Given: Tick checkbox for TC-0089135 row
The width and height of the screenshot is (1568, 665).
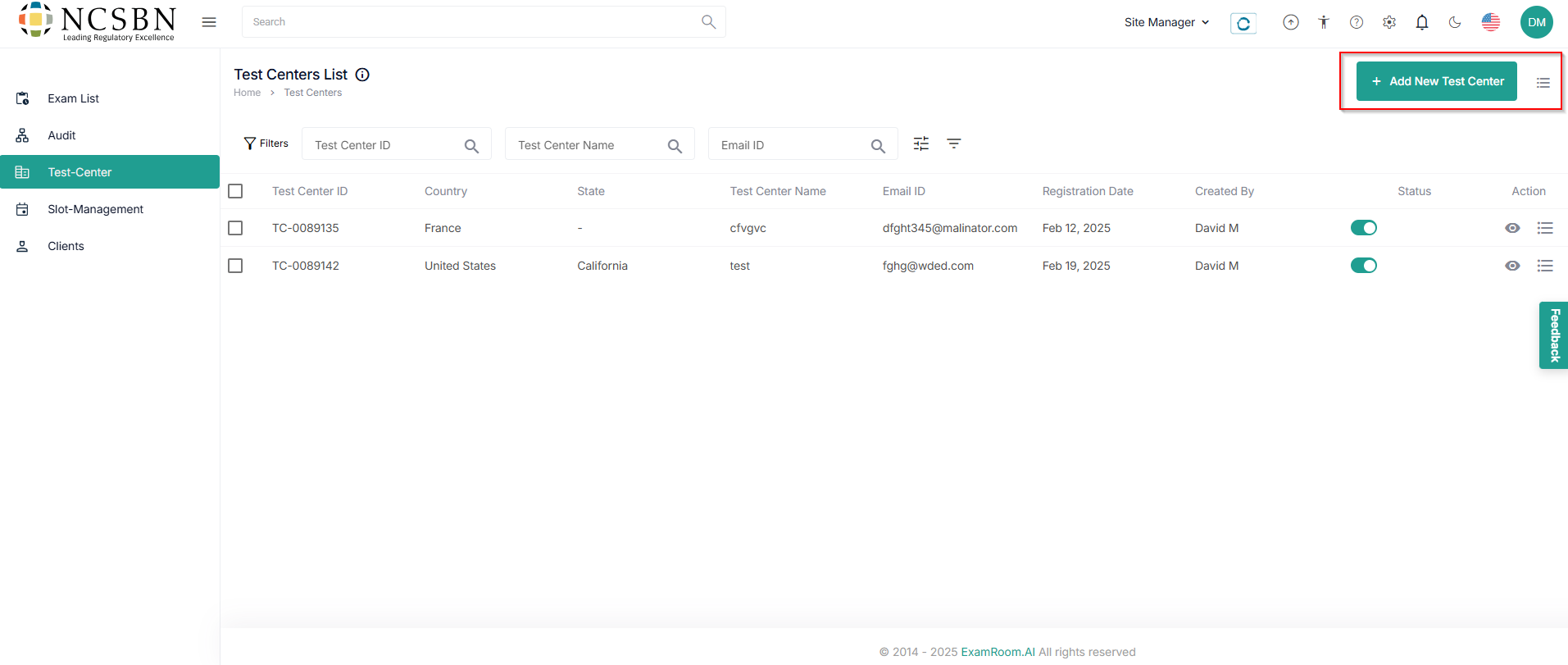Looking at the screenshot, I should click(x=235, y=228).
